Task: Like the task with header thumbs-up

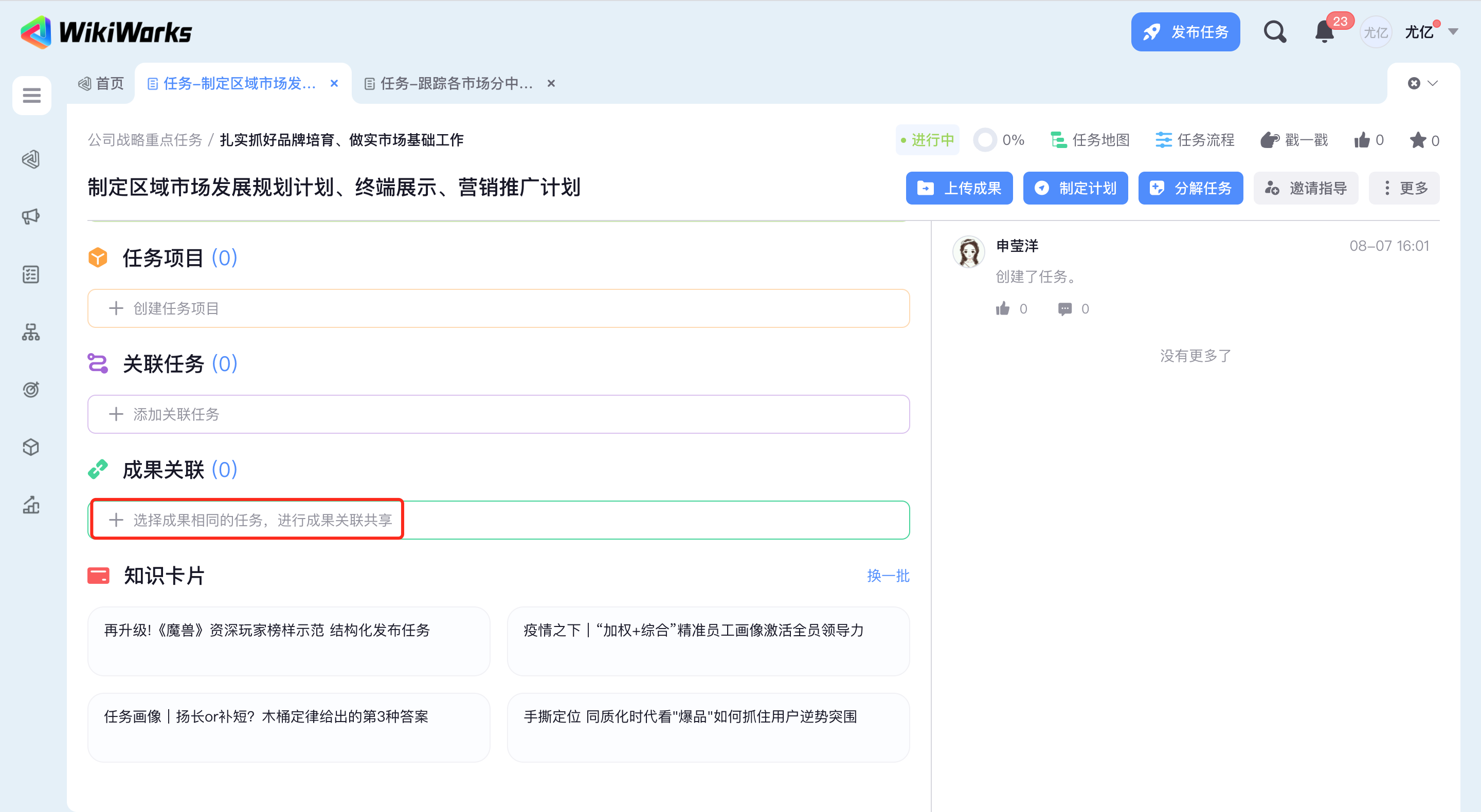Action: point(1362,140)
